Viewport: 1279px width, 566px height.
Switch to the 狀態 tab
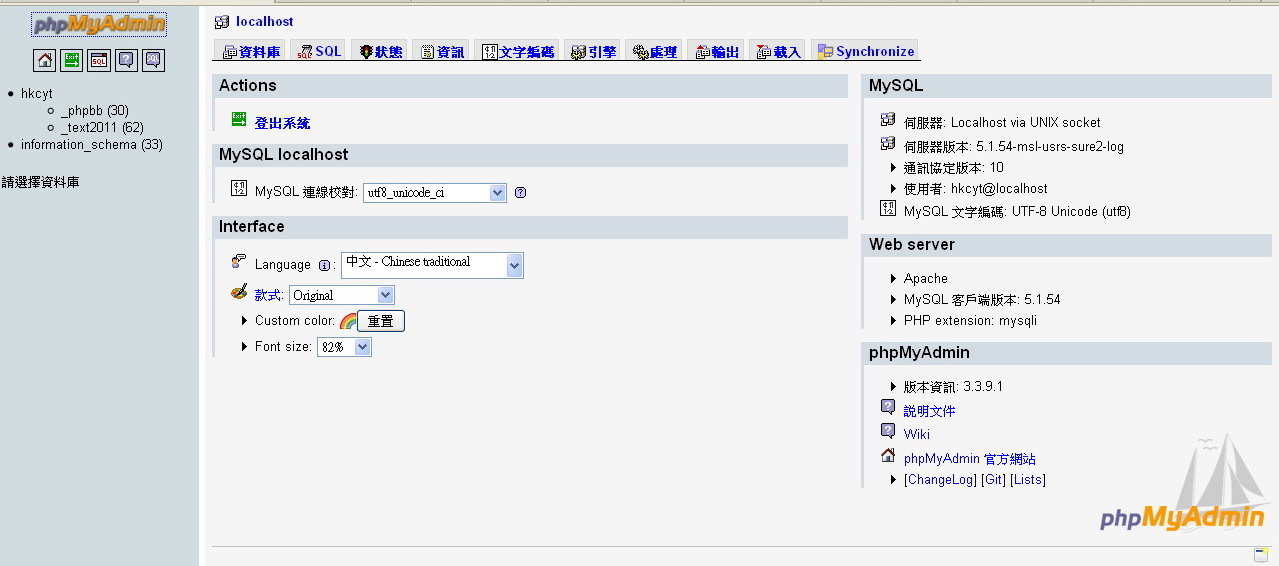coord(380,51)
